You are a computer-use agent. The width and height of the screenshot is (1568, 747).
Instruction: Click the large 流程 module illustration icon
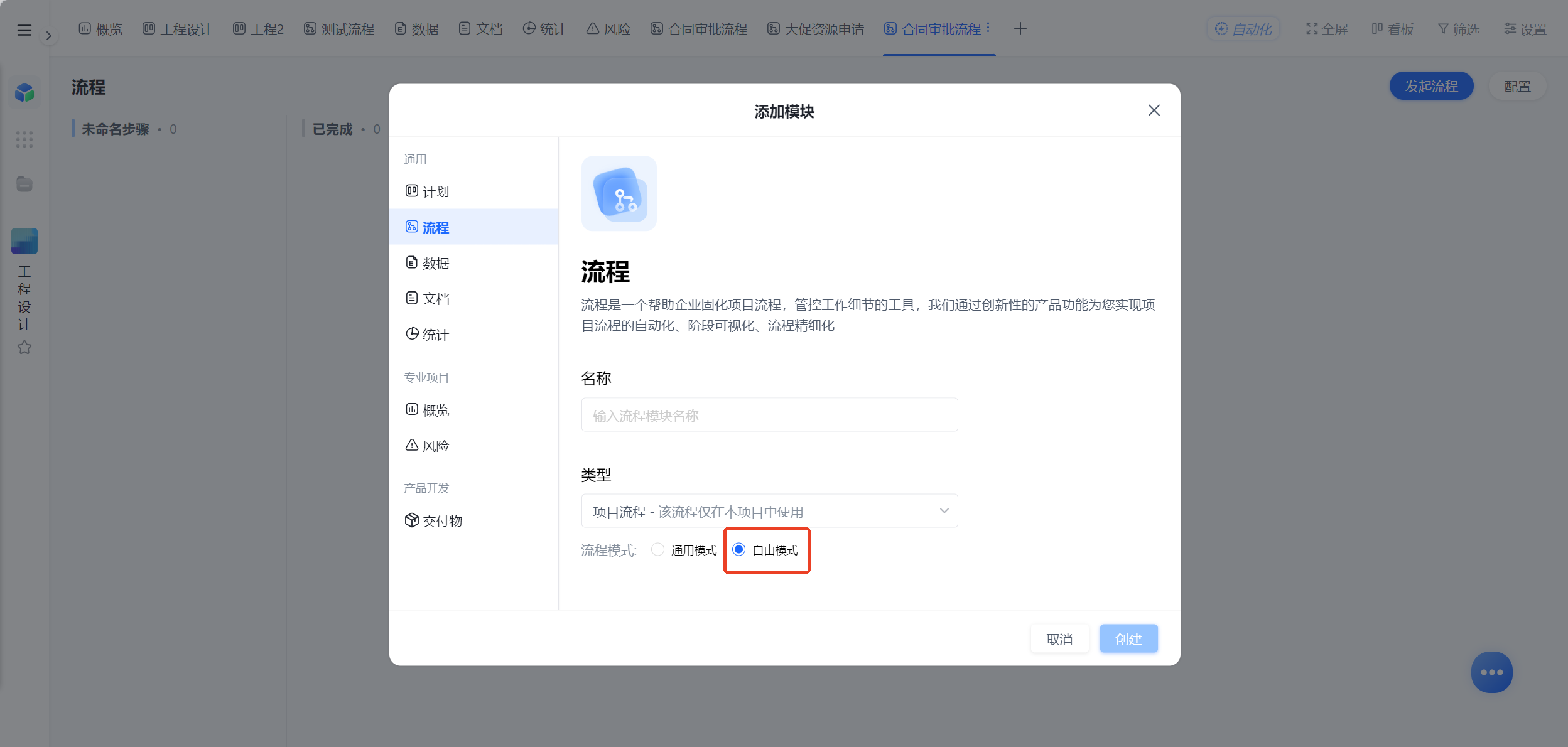pos(619,194)
